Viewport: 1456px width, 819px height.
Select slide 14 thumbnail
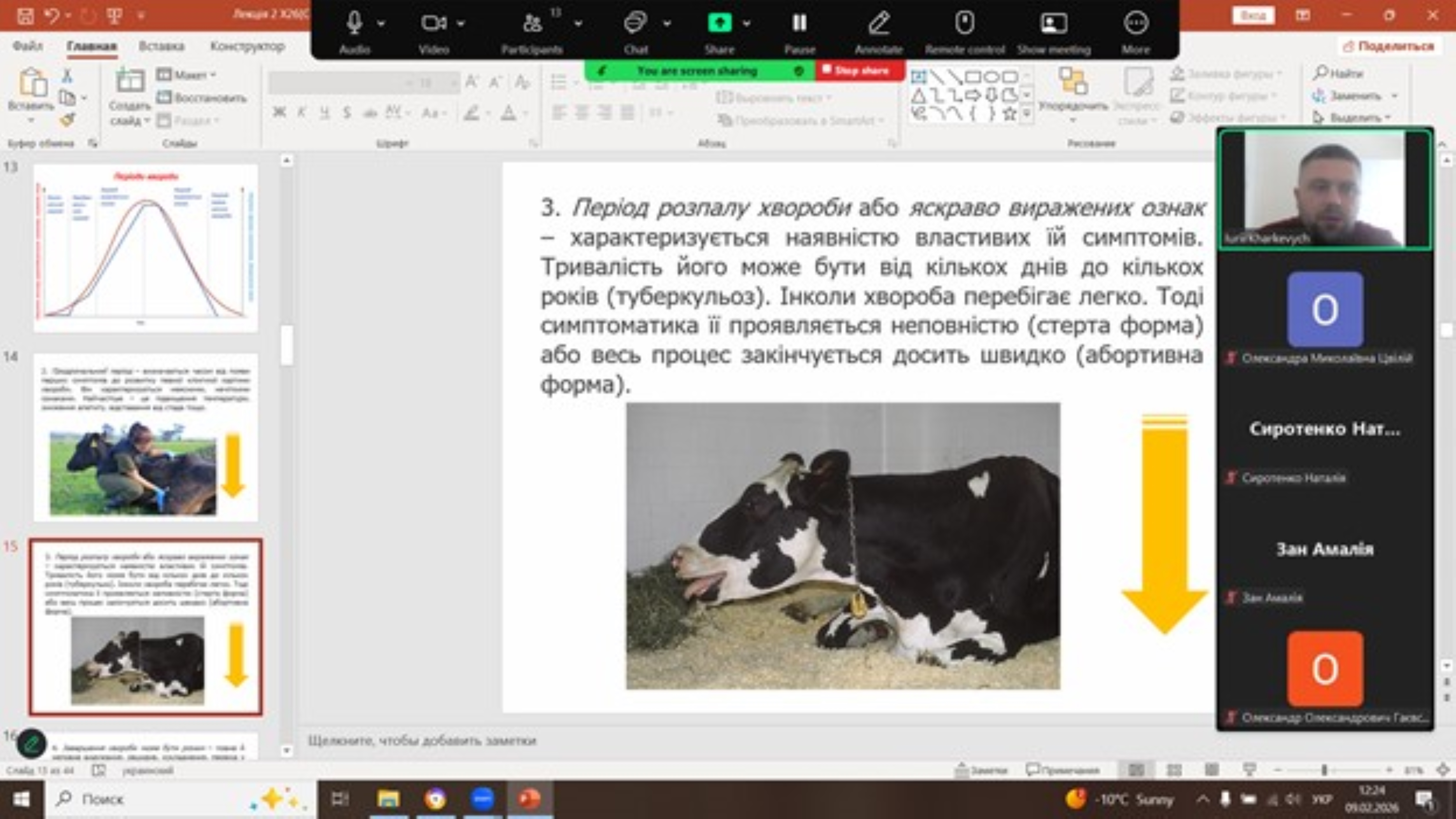click(x=145, y=437)
